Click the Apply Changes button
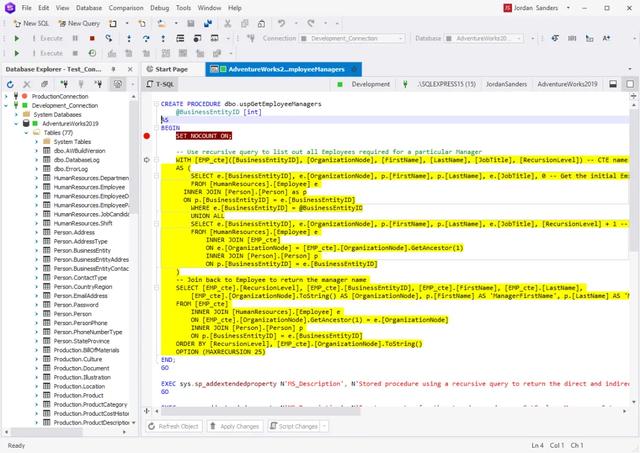The width and height of the screenshot is (640, 453). tap(235, 426)
